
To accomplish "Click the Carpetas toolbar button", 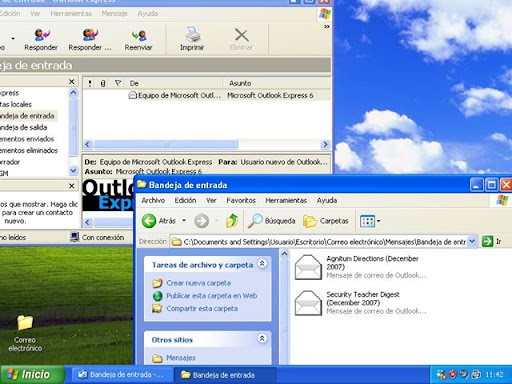I will point(326,221).
